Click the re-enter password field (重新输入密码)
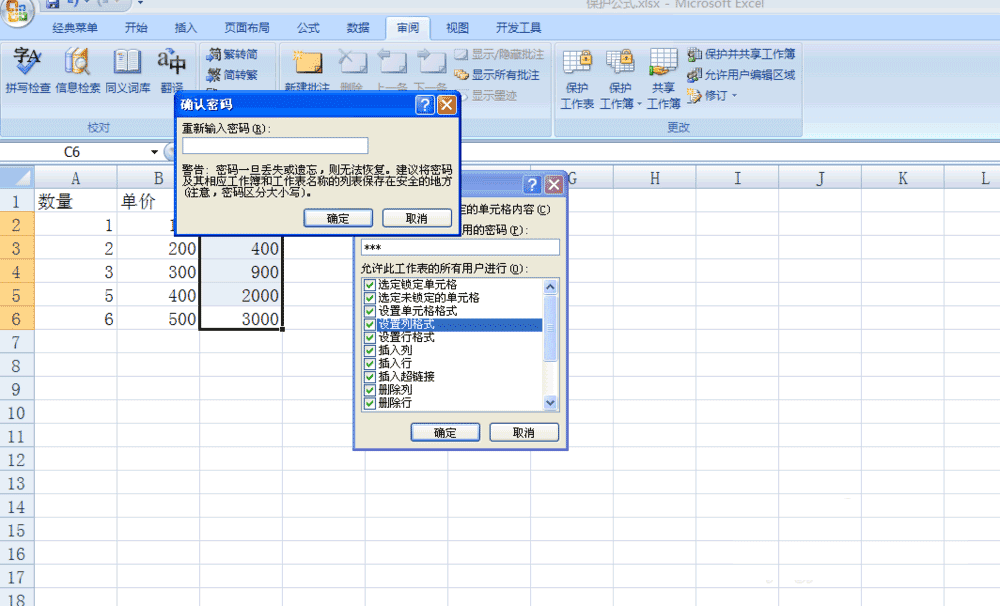Viewport: 1000px width, 606px height. [275, 145]
